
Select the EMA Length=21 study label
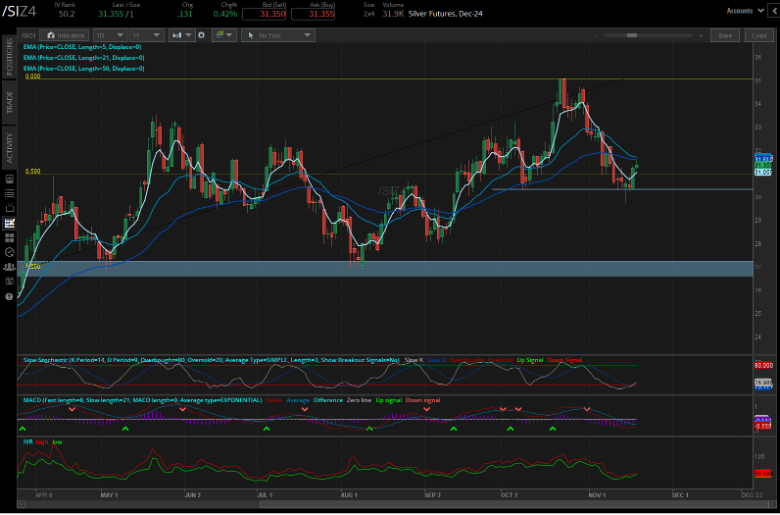84,58
